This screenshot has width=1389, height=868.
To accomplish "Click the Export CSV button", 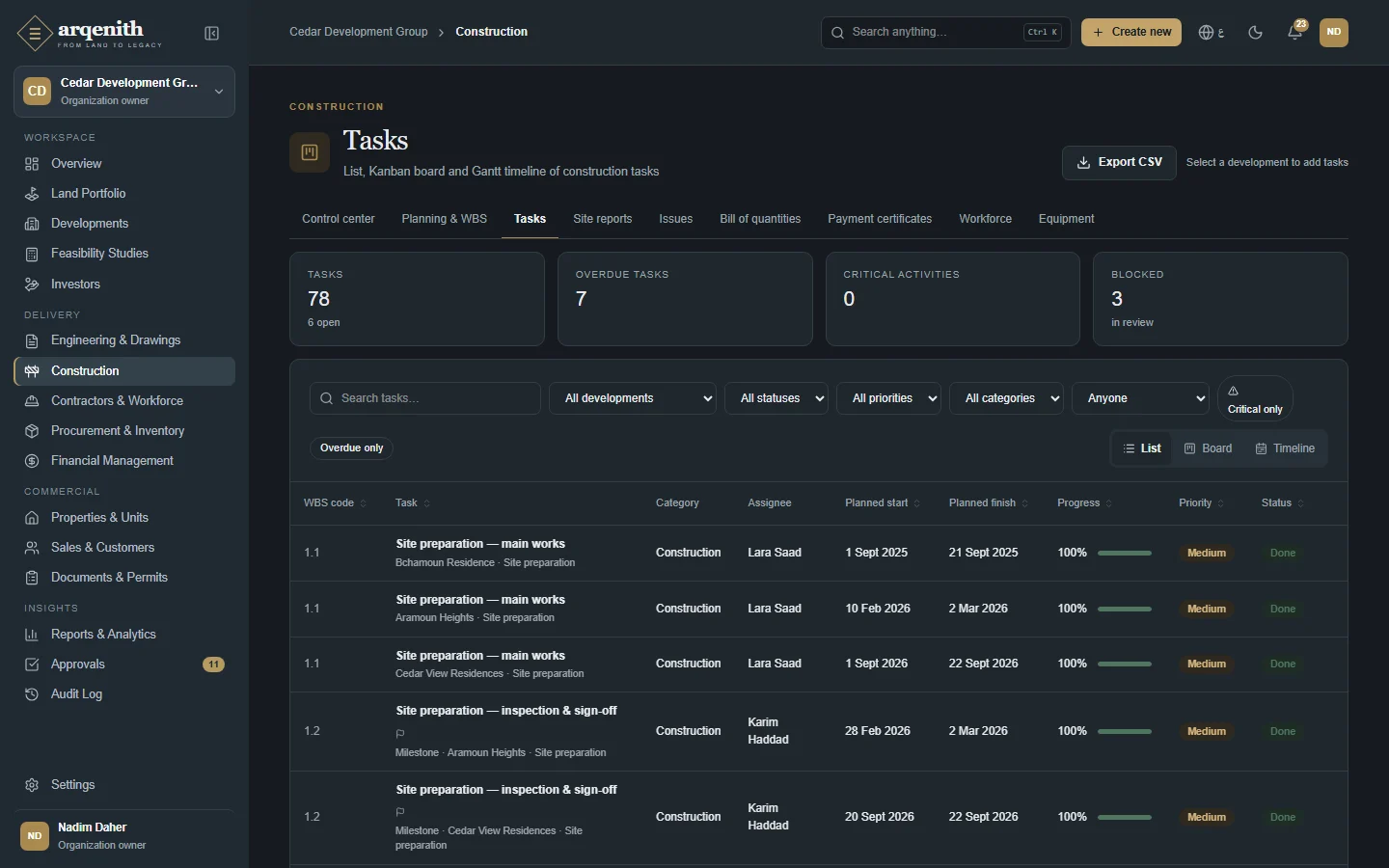I will (x=1120, y=162).
